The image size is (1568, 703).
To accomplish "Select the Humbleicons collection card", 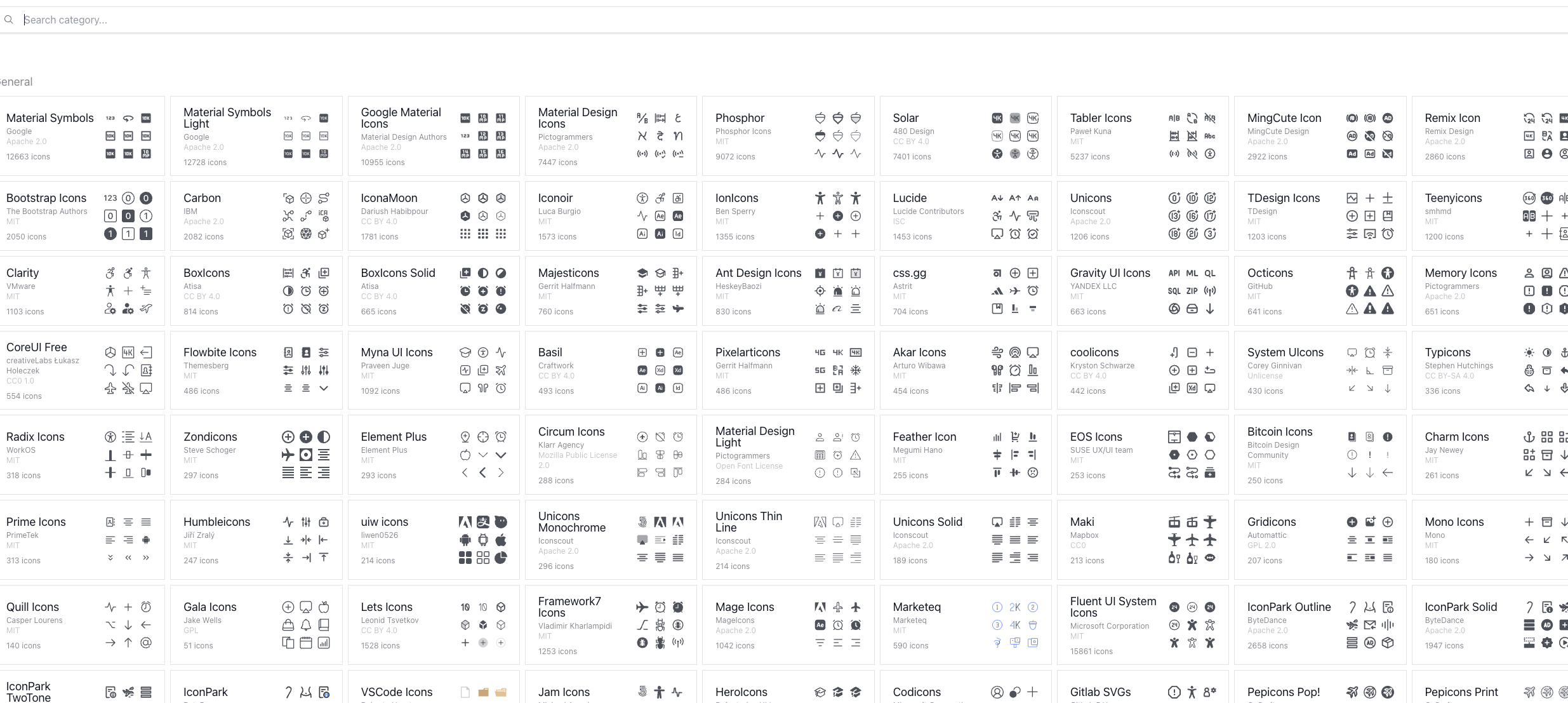I will (x=256, y=540).
